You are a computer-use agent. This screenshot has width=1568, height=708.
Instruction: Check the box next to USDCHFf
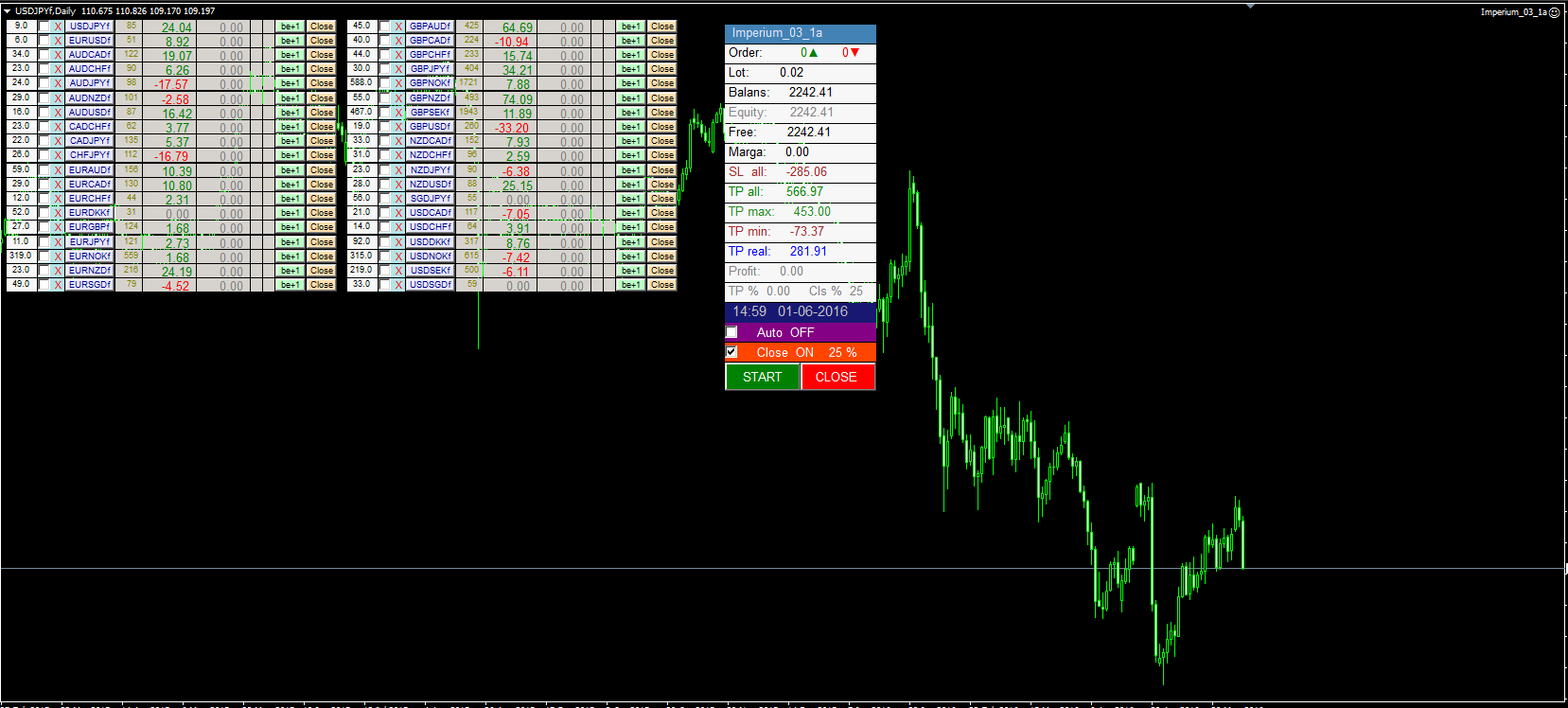pyautogui.click(x=385, y=227)
